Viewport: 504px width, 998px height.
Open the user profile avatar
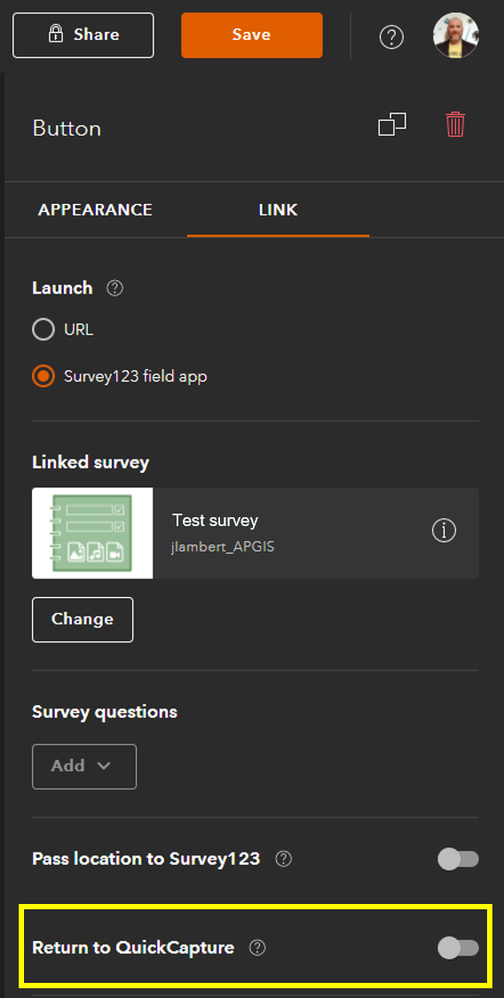tap(456, 36)
